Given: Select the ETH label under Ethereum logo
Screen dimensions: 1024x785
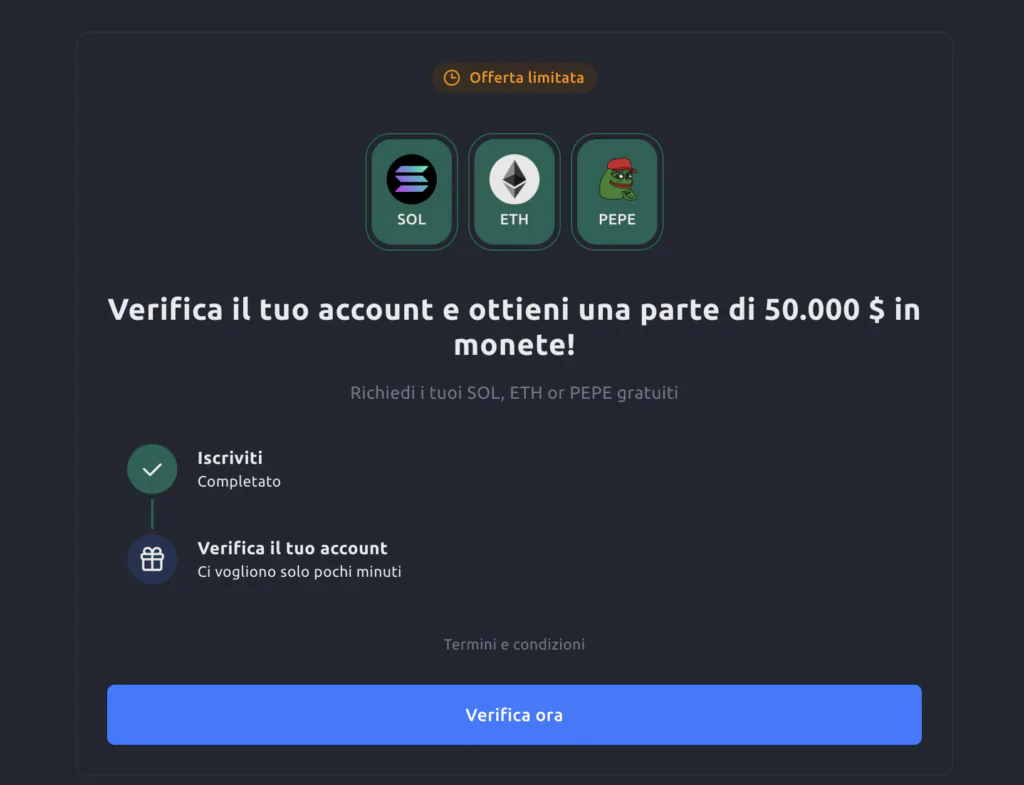Looking at the screenshot, I should coord(514,219).
